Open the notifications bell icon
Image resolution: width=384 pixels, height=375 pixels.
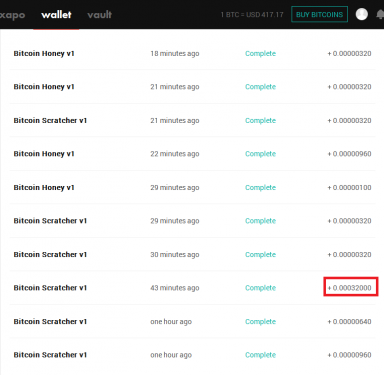[x=380, y=14]
